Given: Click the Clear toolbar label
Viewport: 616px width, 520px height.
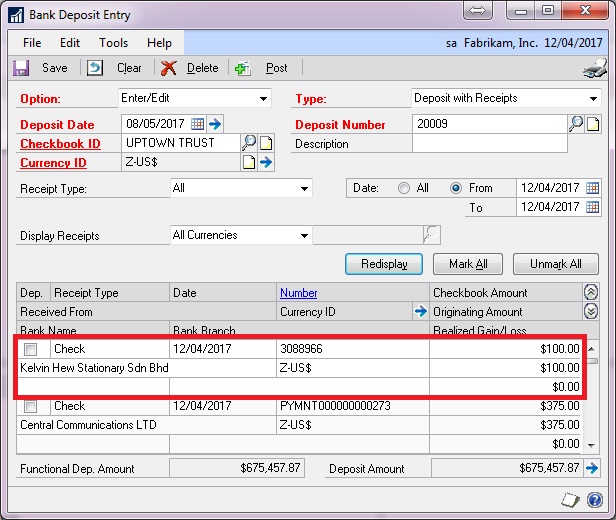Looking at the screenshot, I should point(129,68).
